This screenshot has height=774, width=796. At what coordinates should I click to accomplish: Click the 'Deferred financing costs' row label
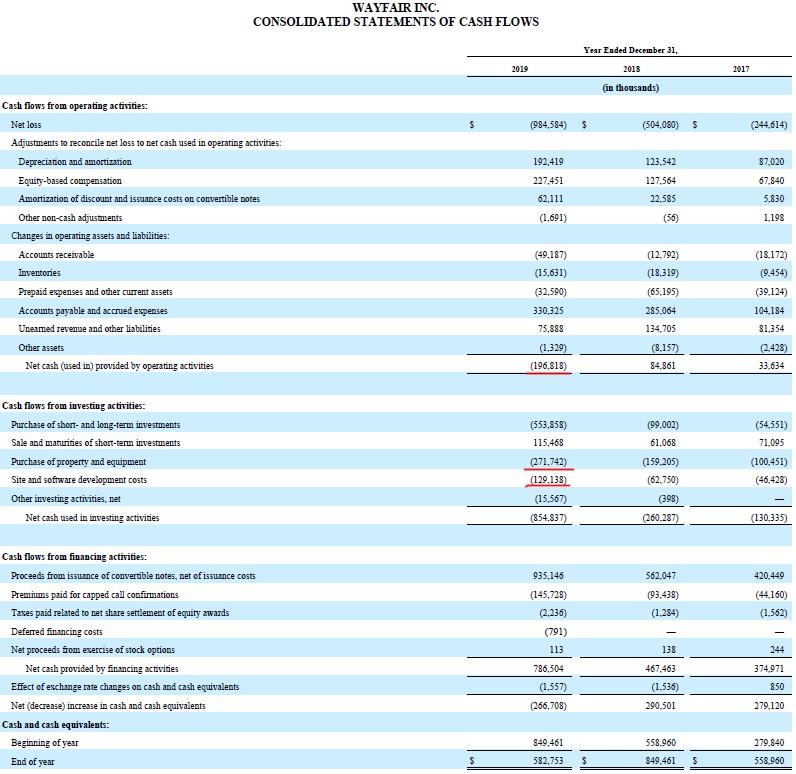(x=57, y=631)
